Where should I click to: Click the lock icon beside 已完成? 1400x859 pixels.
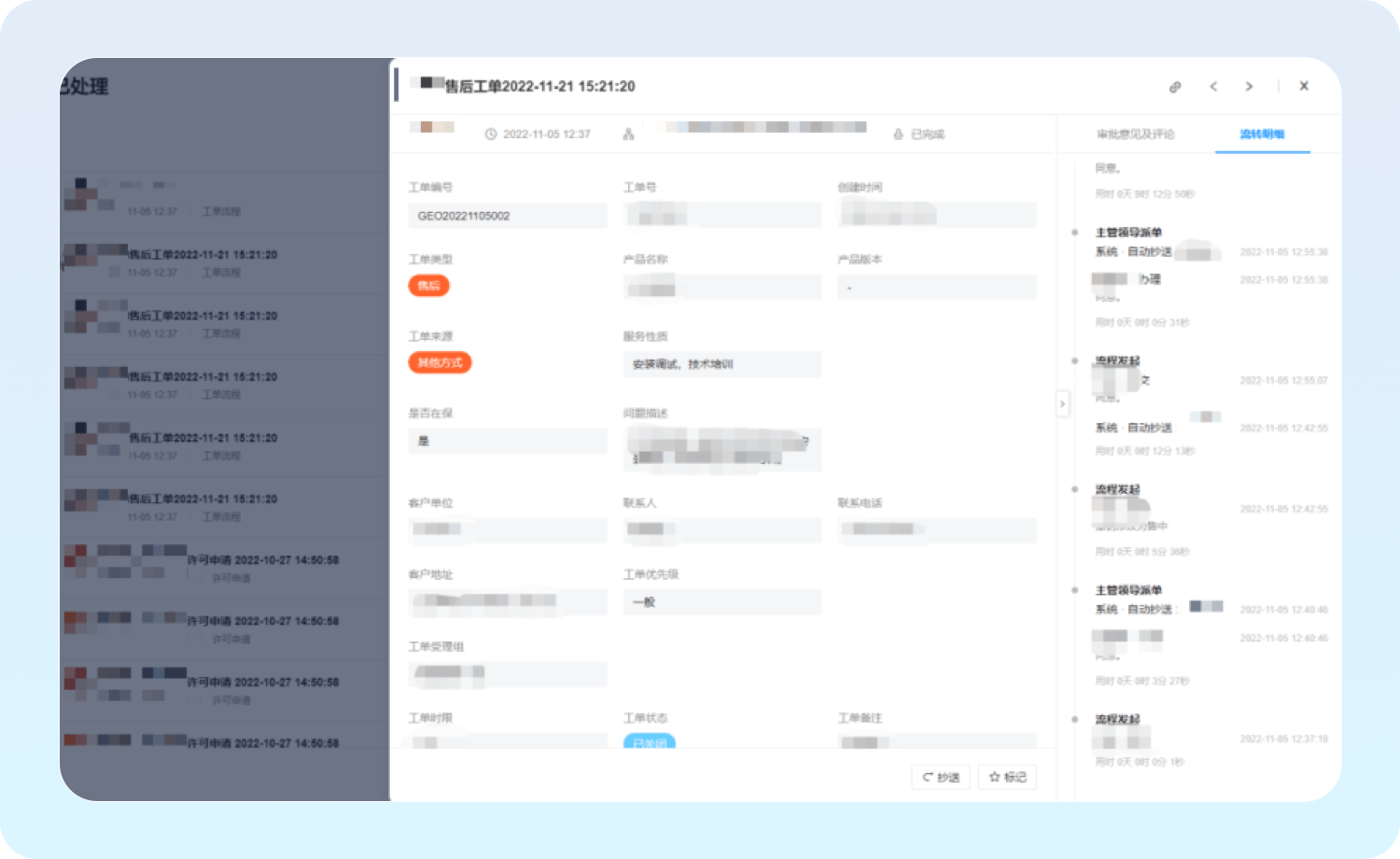pos(898,134)
